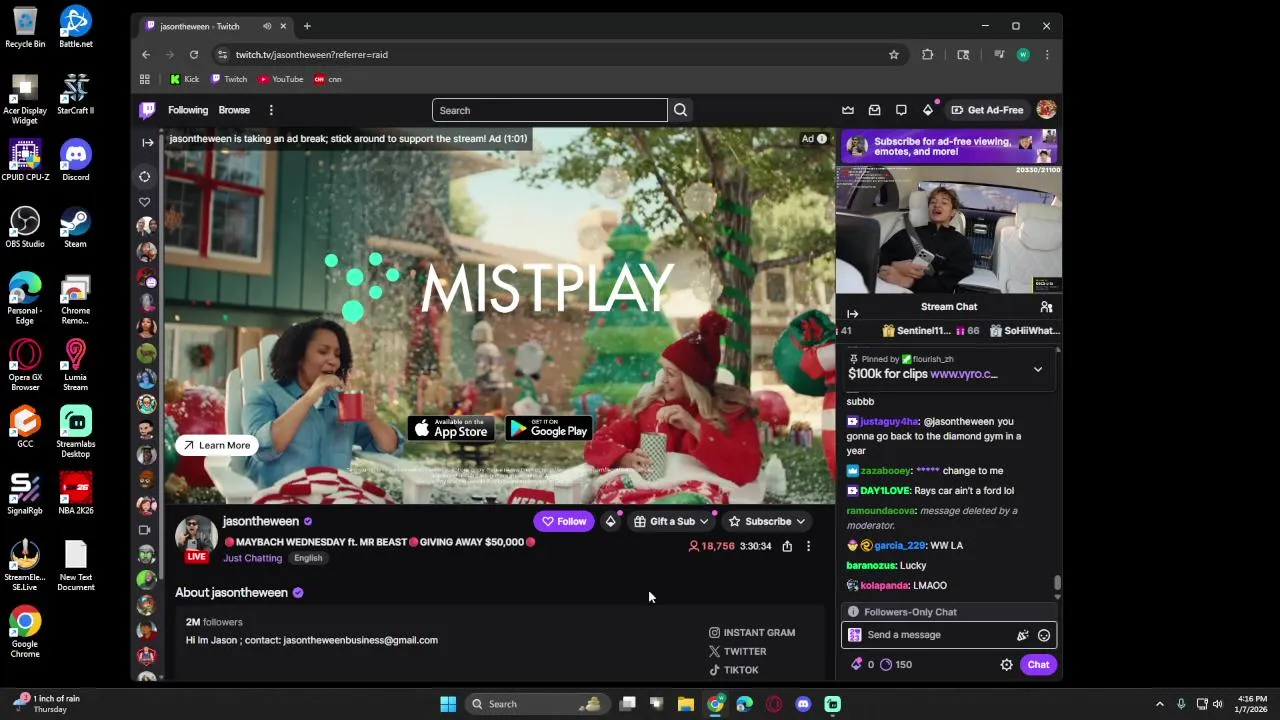Click the taskbar volume speaker icon
The height and width of the screenshot is (720, 1280).
coord(1218,704)
